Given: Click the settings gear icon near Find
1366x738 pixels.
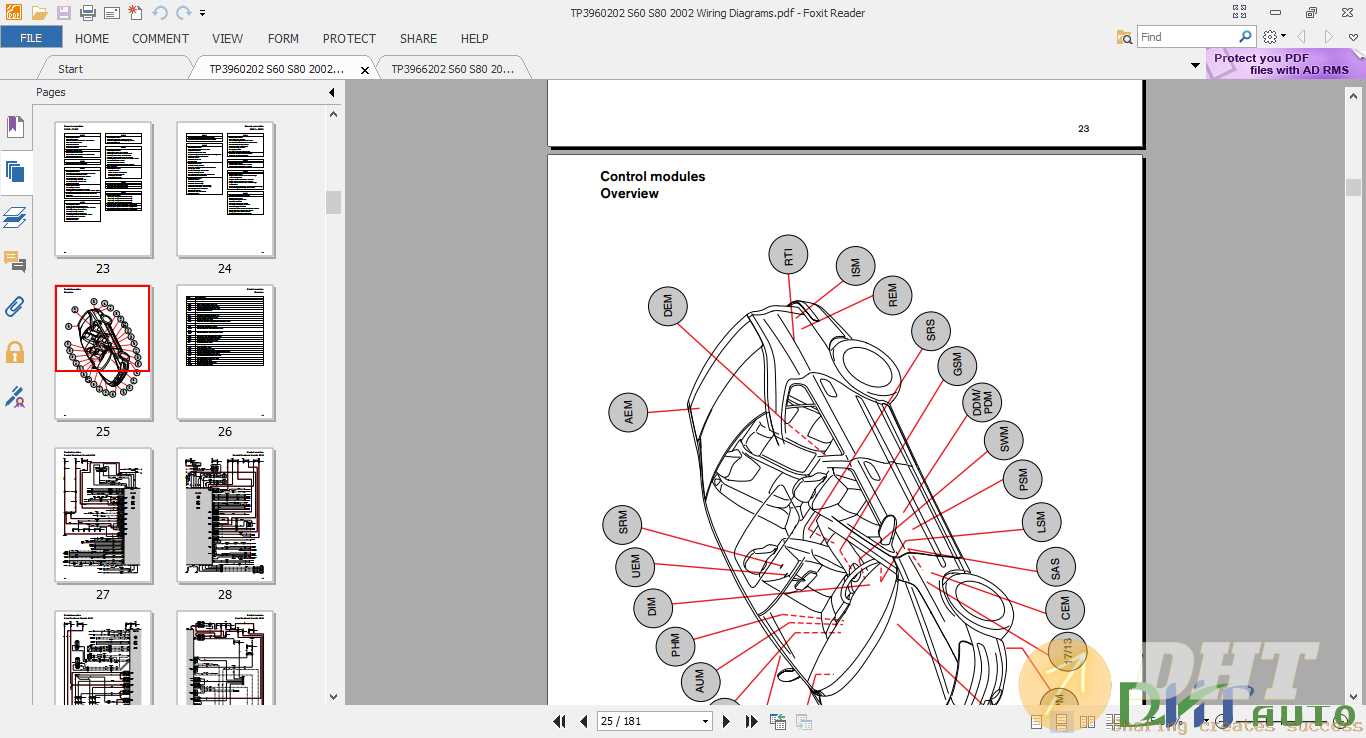Looking at the screenshot, I should (x=1270, y=37).
